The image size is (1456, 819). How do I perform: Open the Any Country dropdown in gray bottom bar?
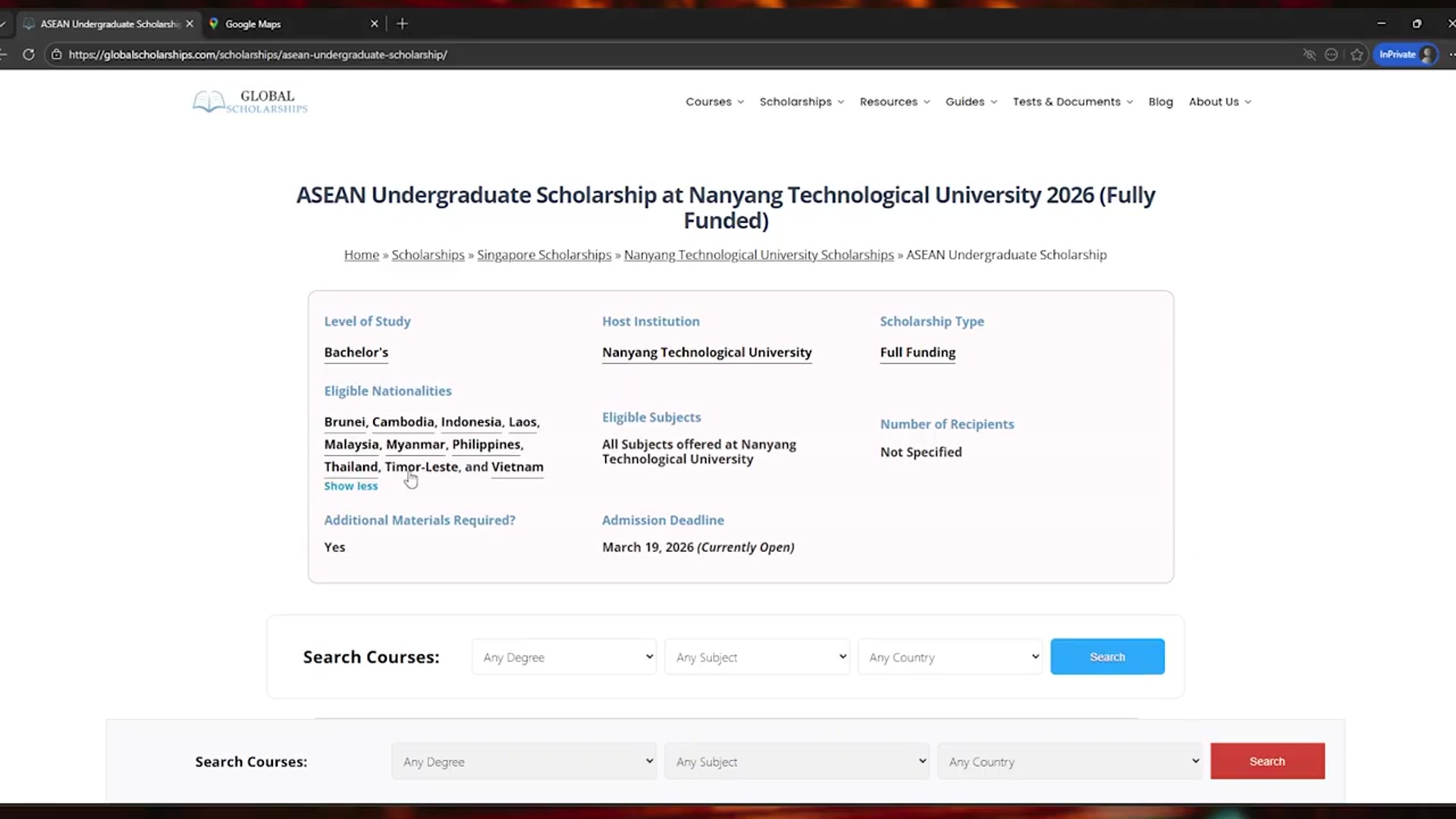coord(1070,761)
